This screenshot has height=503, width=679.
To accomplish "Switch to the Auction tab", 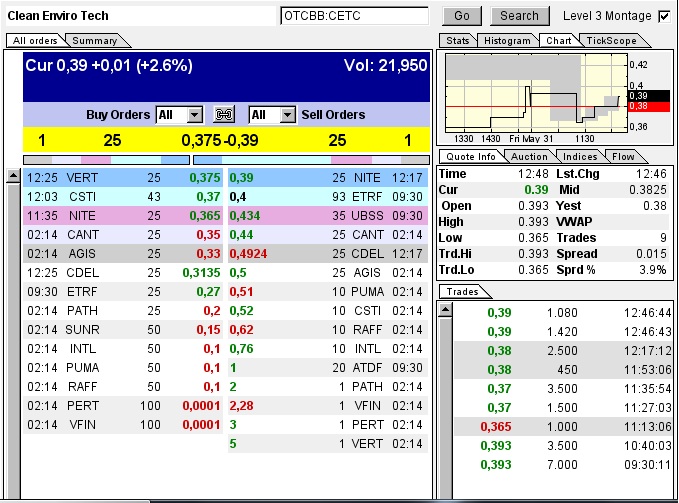I will 529,157.
